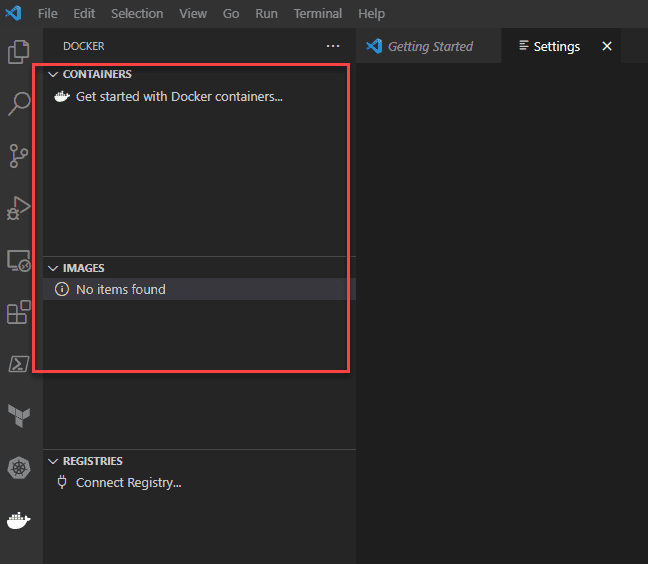Click the CONTAINERS section header text

pos(97,74)
